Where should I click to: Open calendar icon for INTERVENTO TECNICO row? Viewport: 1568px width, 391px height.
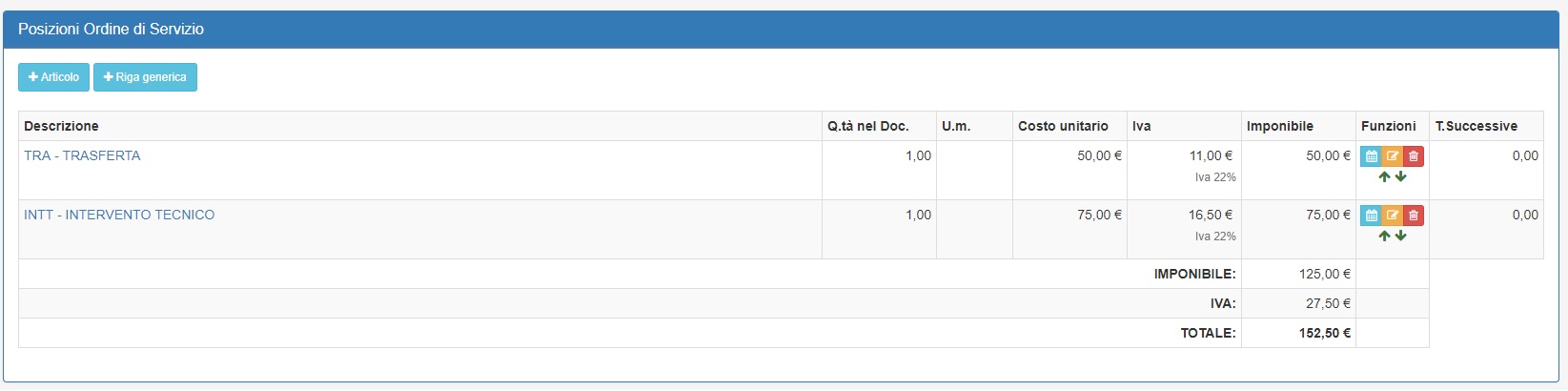tap(1371, 216)
